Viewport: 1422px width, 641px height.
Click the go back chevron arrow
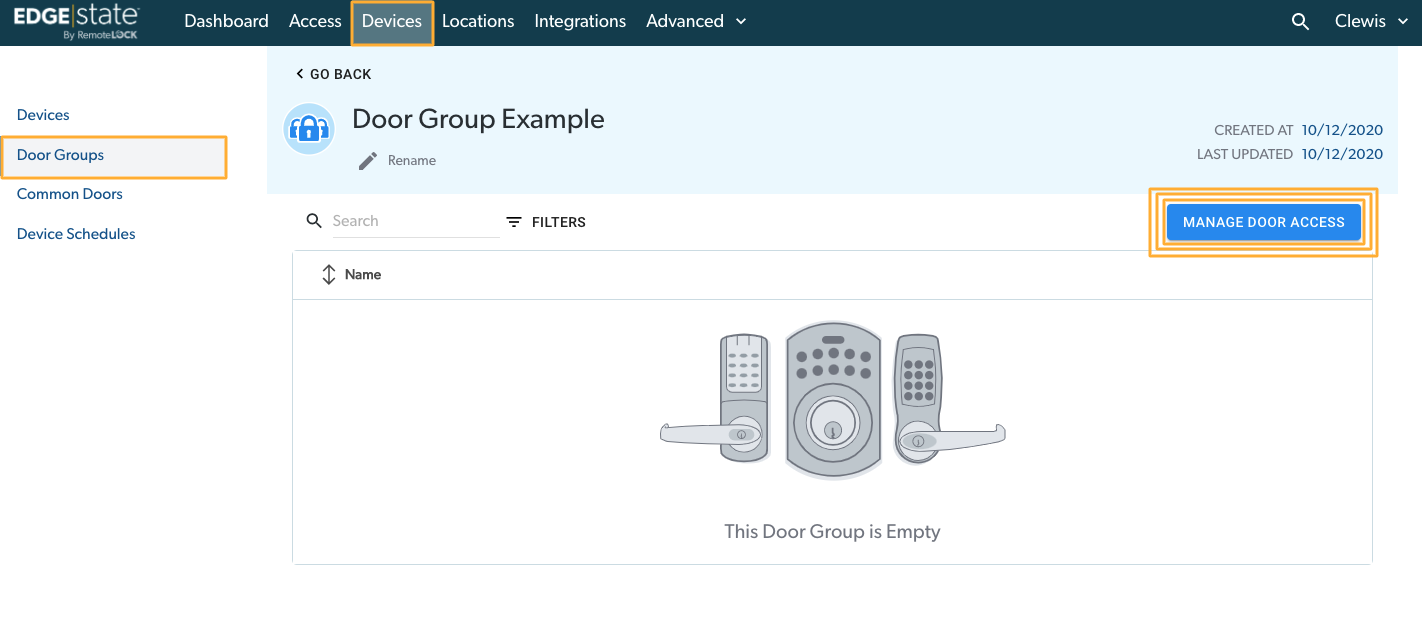(x=299, y=74)
